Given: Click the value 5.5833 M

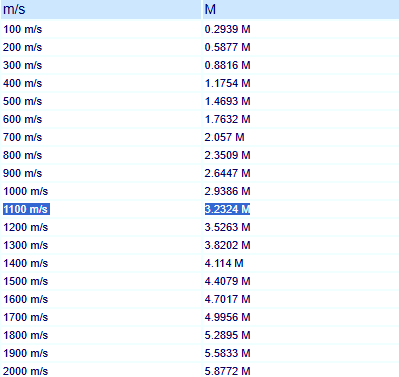Looking at the screenshot, I should coord(227,353).
